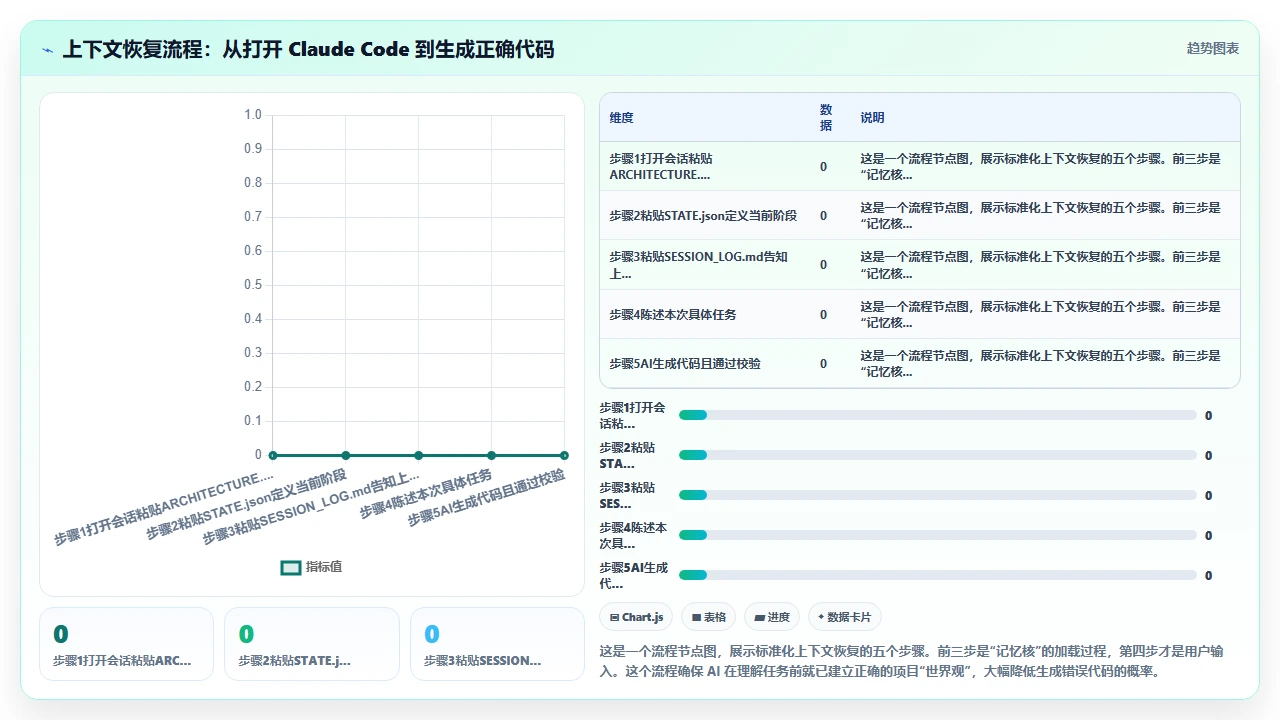Select the 进度 tag chip

[773, 617]
